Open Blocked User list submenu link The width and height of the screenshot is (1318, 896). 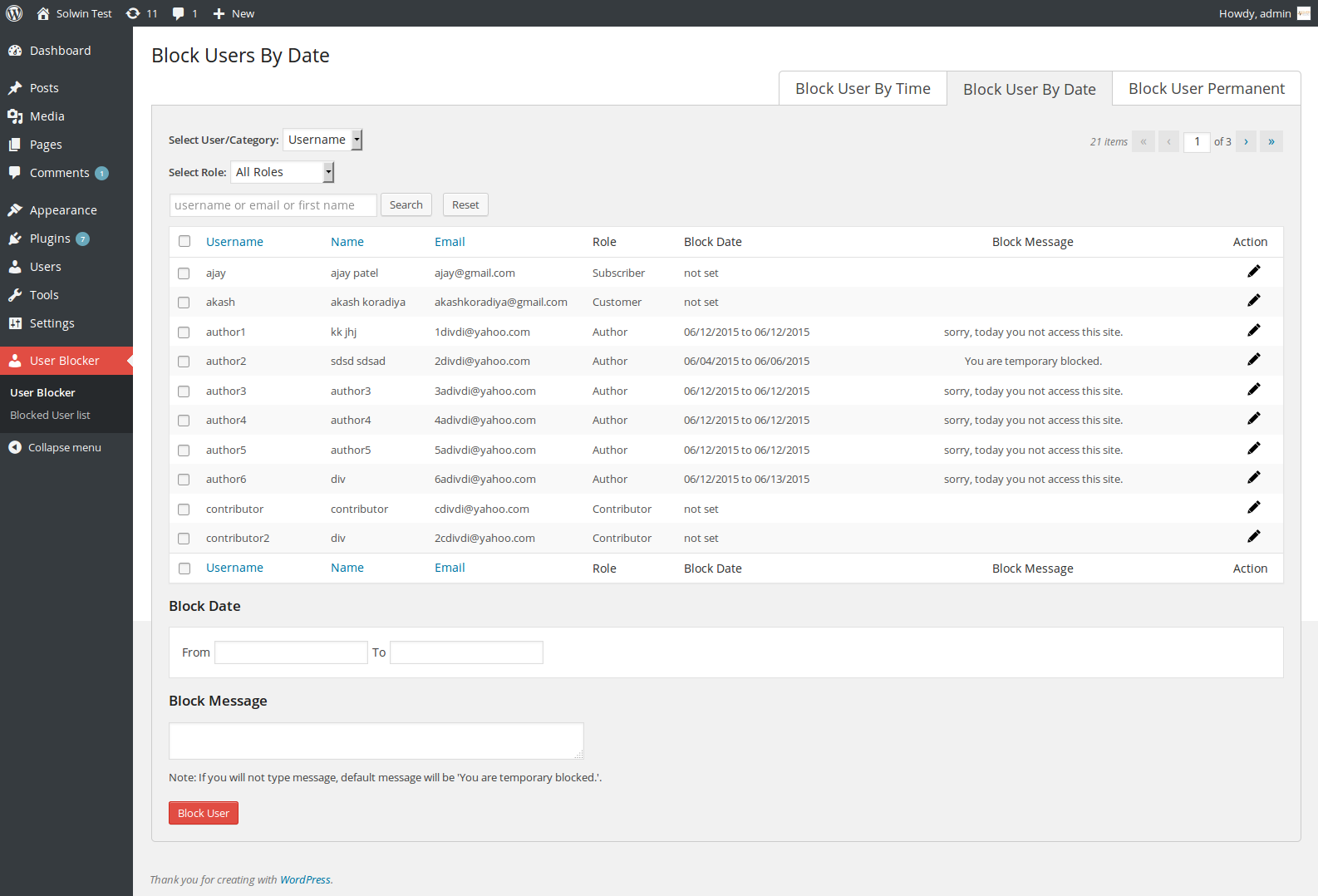(50, 415)
